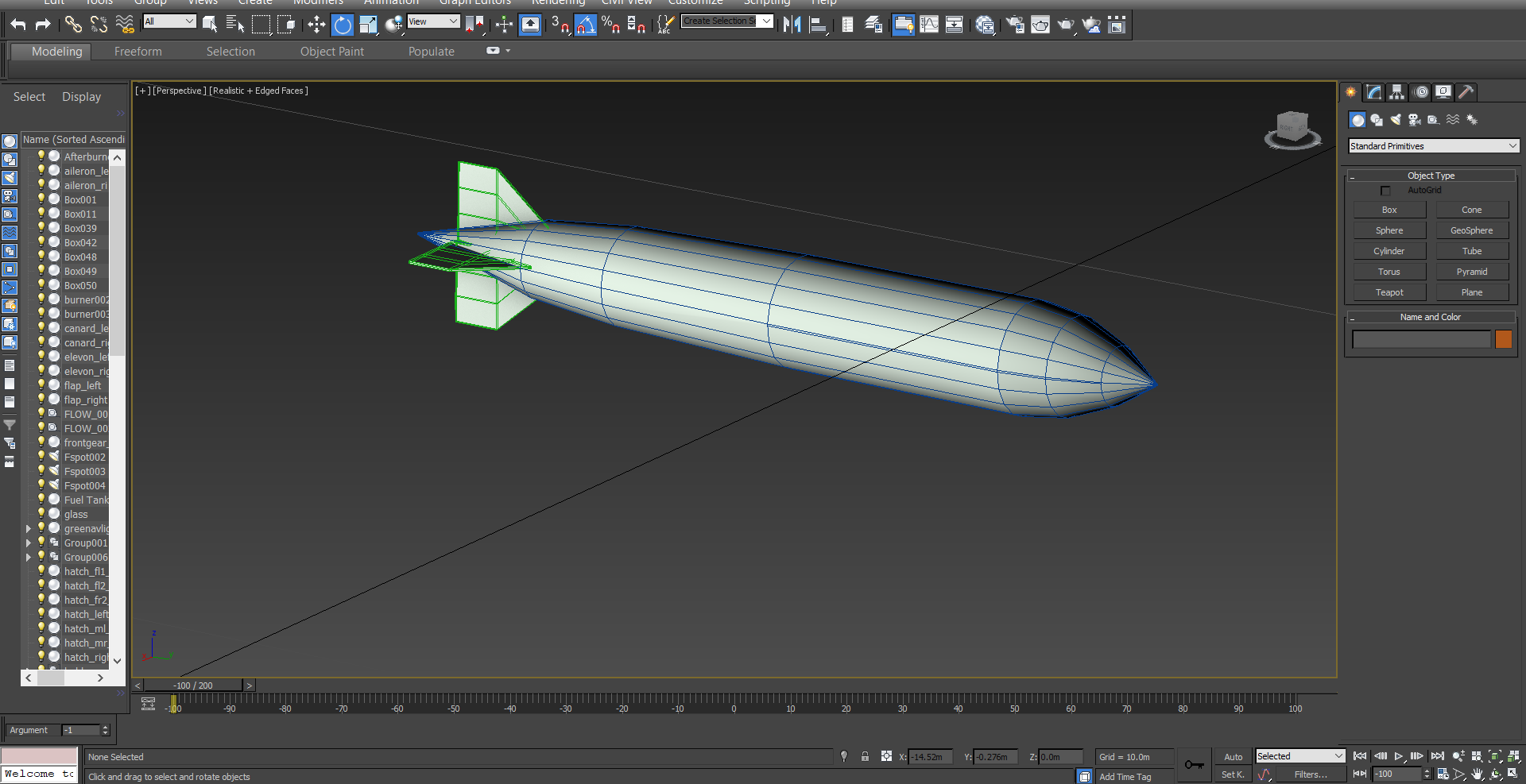Open the Material Editor icon
This screenshot has width=1526, height=784.
click(986, 25)
